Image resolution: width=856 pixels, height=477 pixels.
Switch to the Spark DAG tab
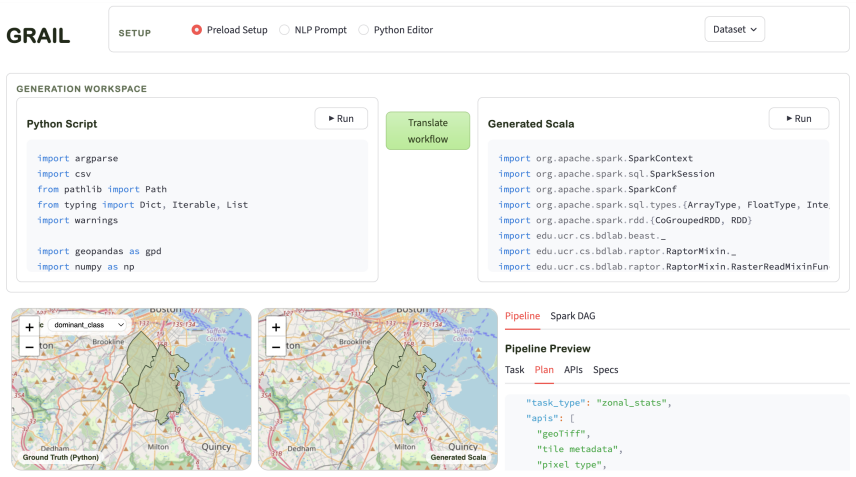[x=573, y=316]
